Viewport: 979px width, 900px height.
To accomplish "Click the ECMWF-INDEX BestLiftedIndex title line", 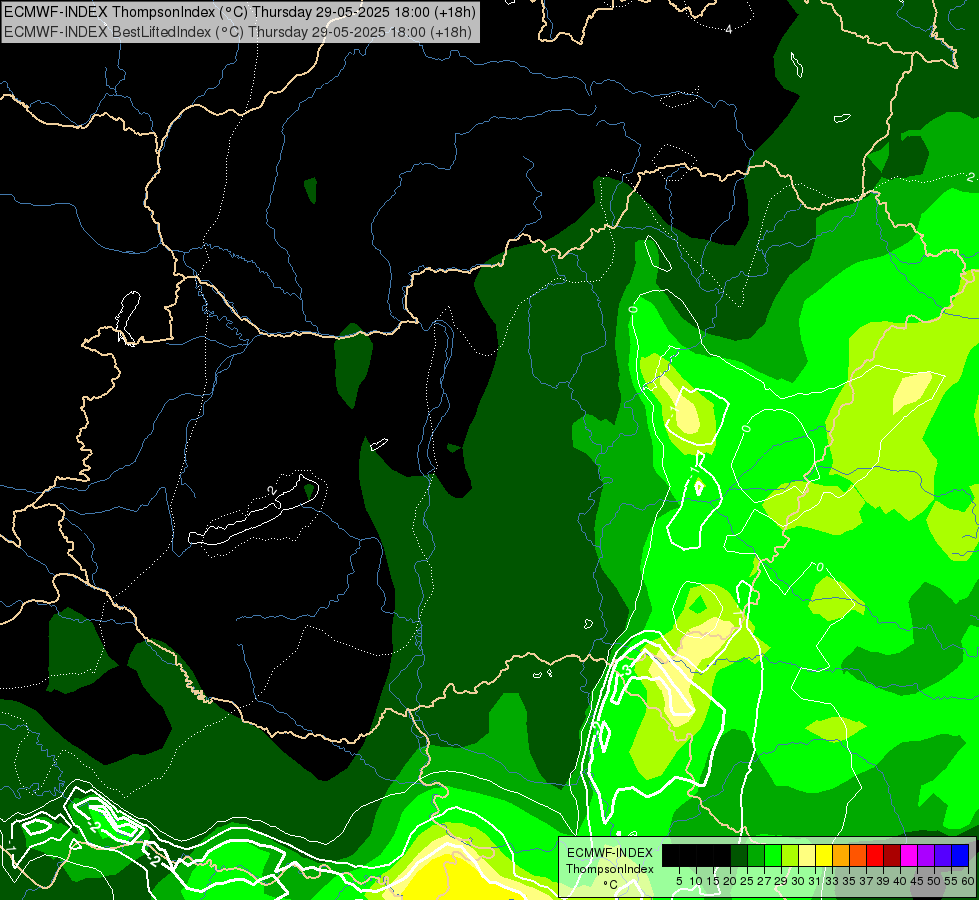I will (238, 31).
